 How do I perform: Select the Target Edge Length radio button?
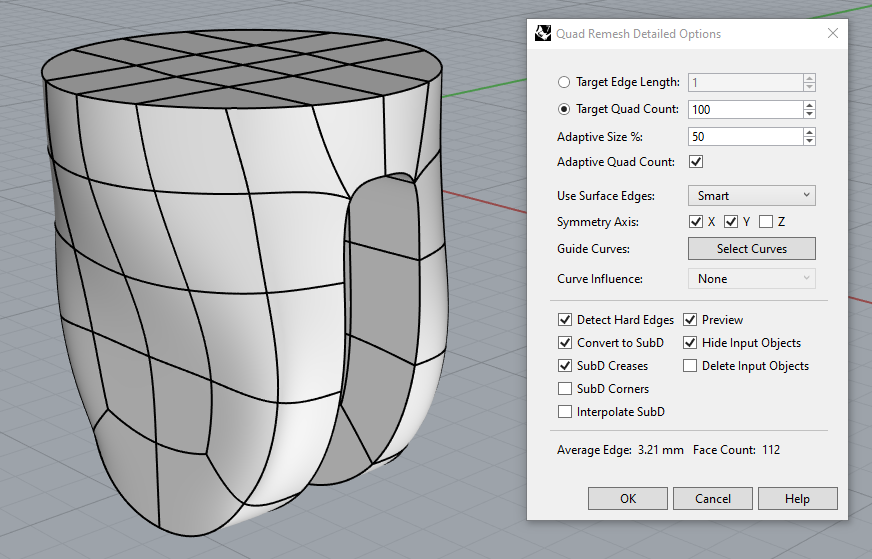(564, 82)
